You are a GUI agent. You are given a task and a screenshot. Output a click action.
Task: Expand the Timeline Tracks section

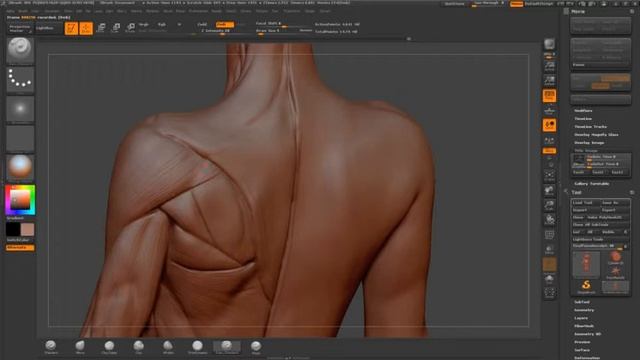click(590, 127)
